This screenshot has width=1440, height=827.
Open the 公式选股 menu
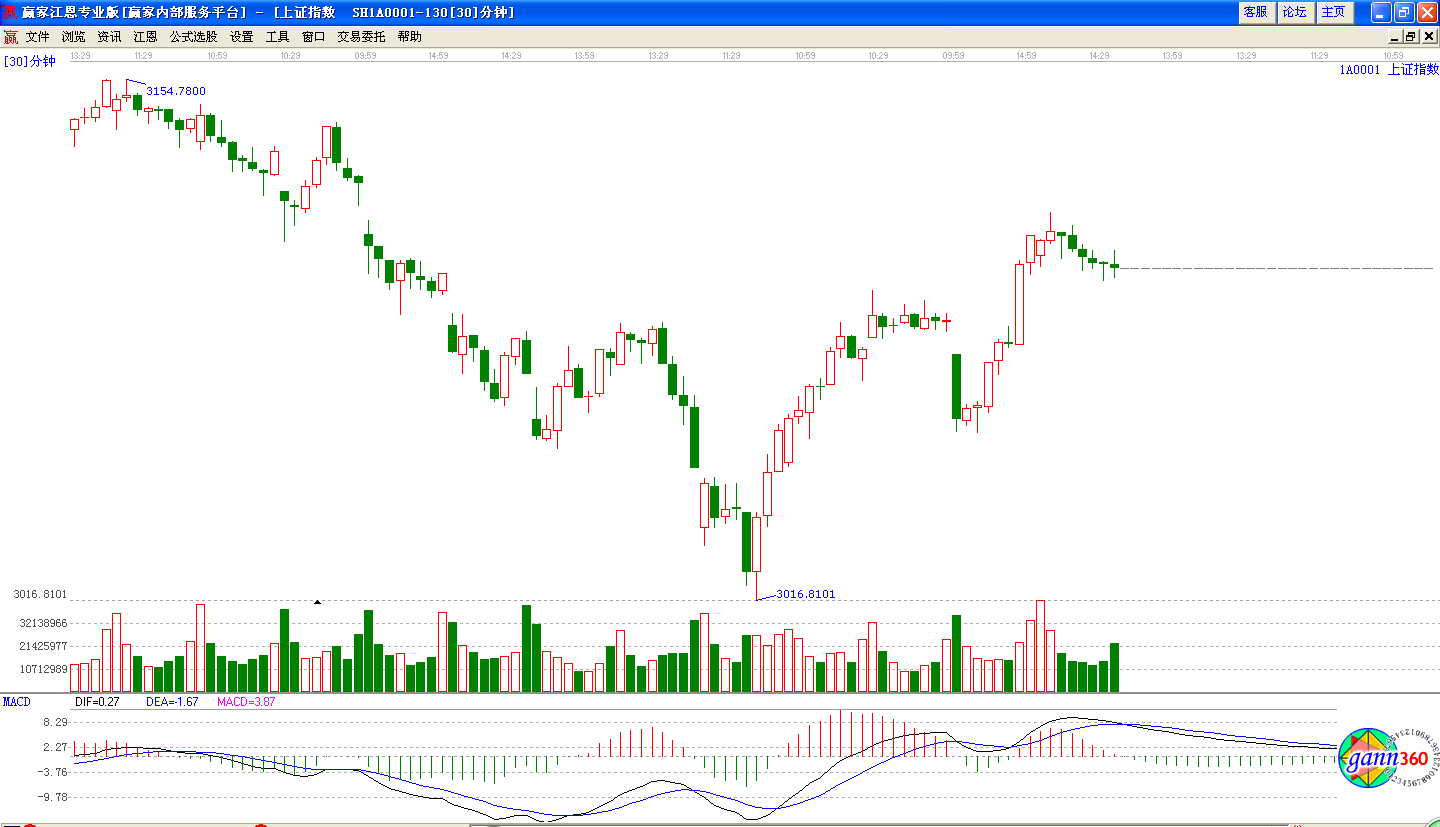point(193,36)
